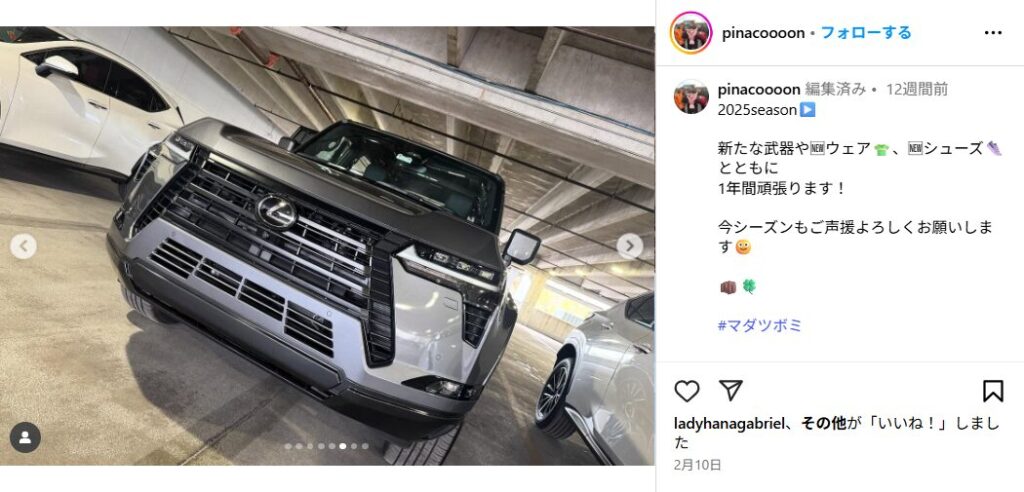View その他 list of likers
Viewport: 1024px width, 492px height.
click(x=823, y=423)
